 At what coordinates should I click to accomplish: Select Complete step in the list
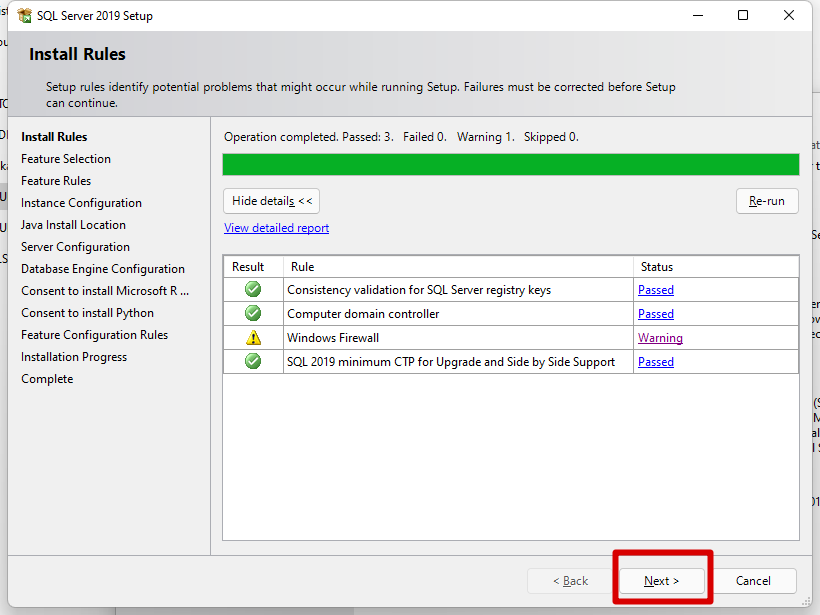[x=47, y=379]
